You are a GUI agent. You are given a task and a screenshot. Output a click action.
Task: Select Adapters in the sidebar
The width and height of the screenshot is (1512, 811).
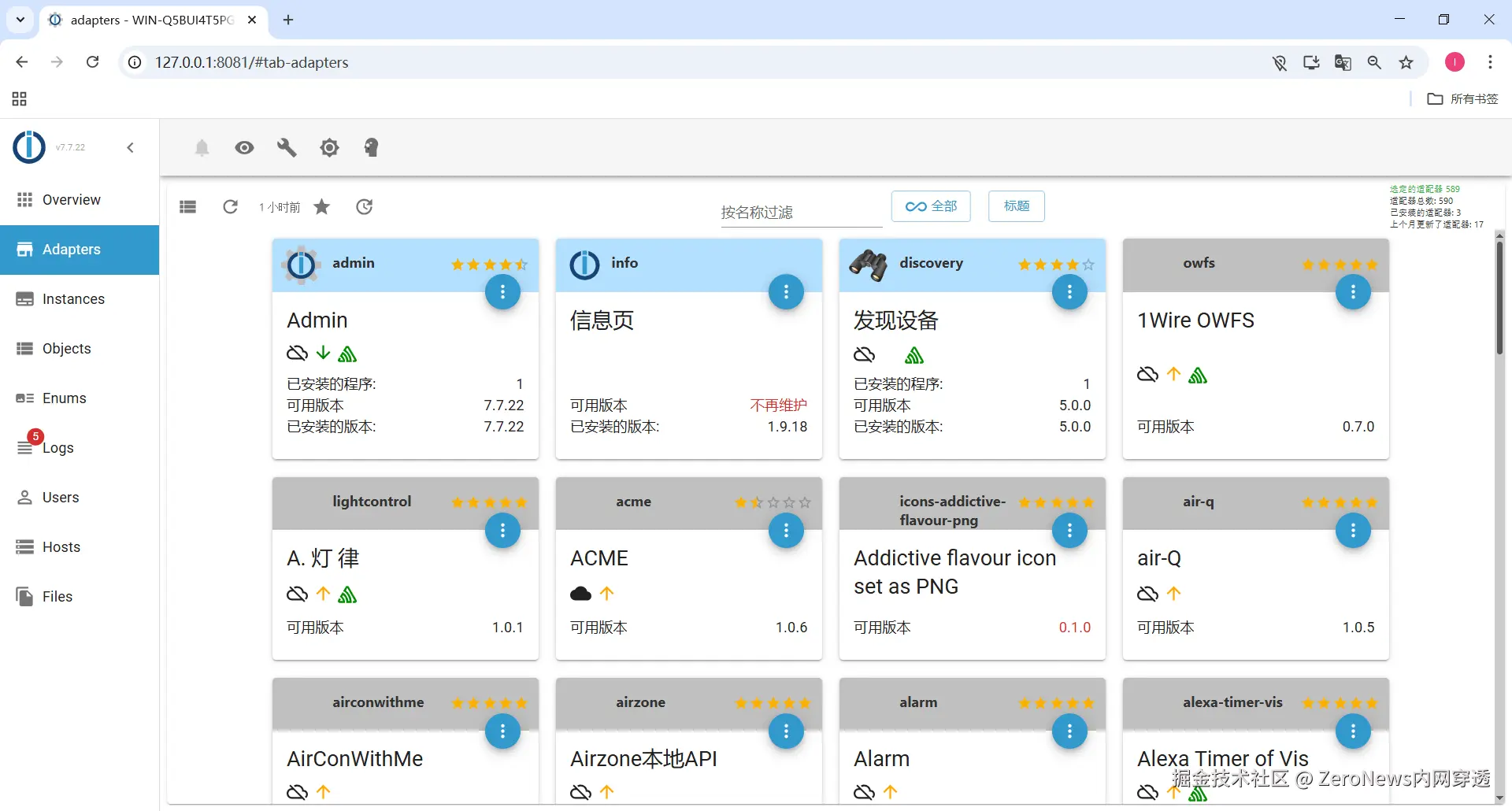(80, 250)
